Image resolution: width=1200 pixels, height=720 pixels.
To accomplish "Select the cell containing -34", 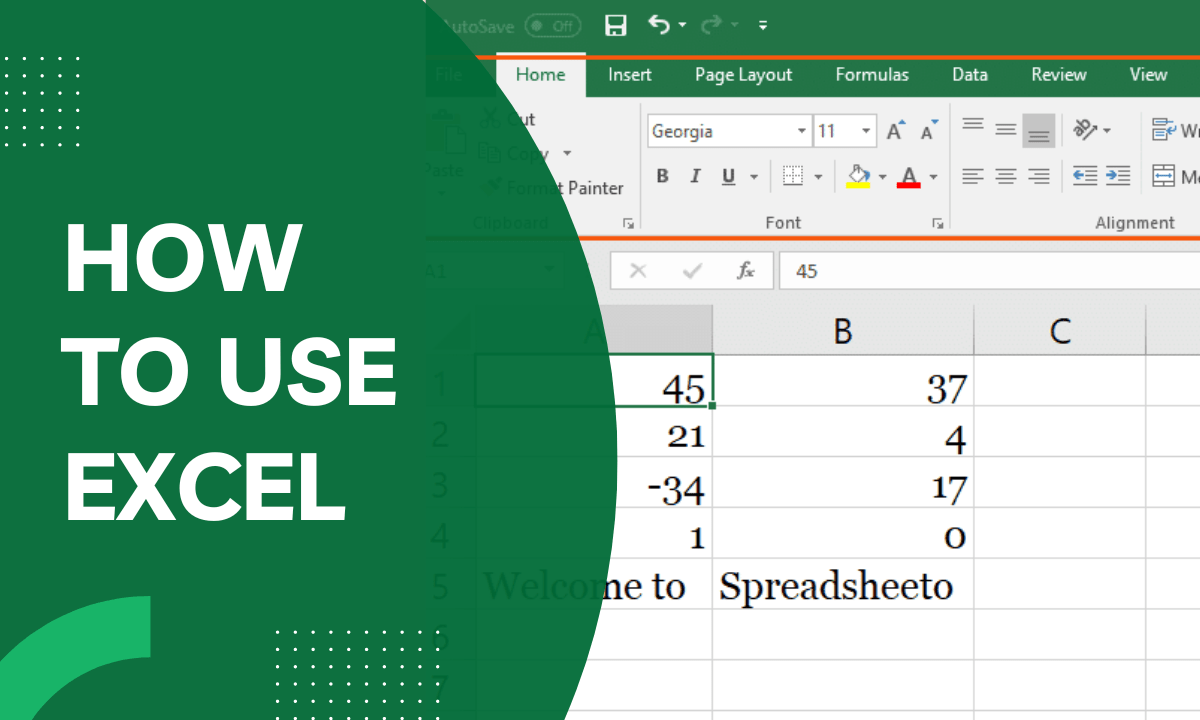I will (594, 483).
